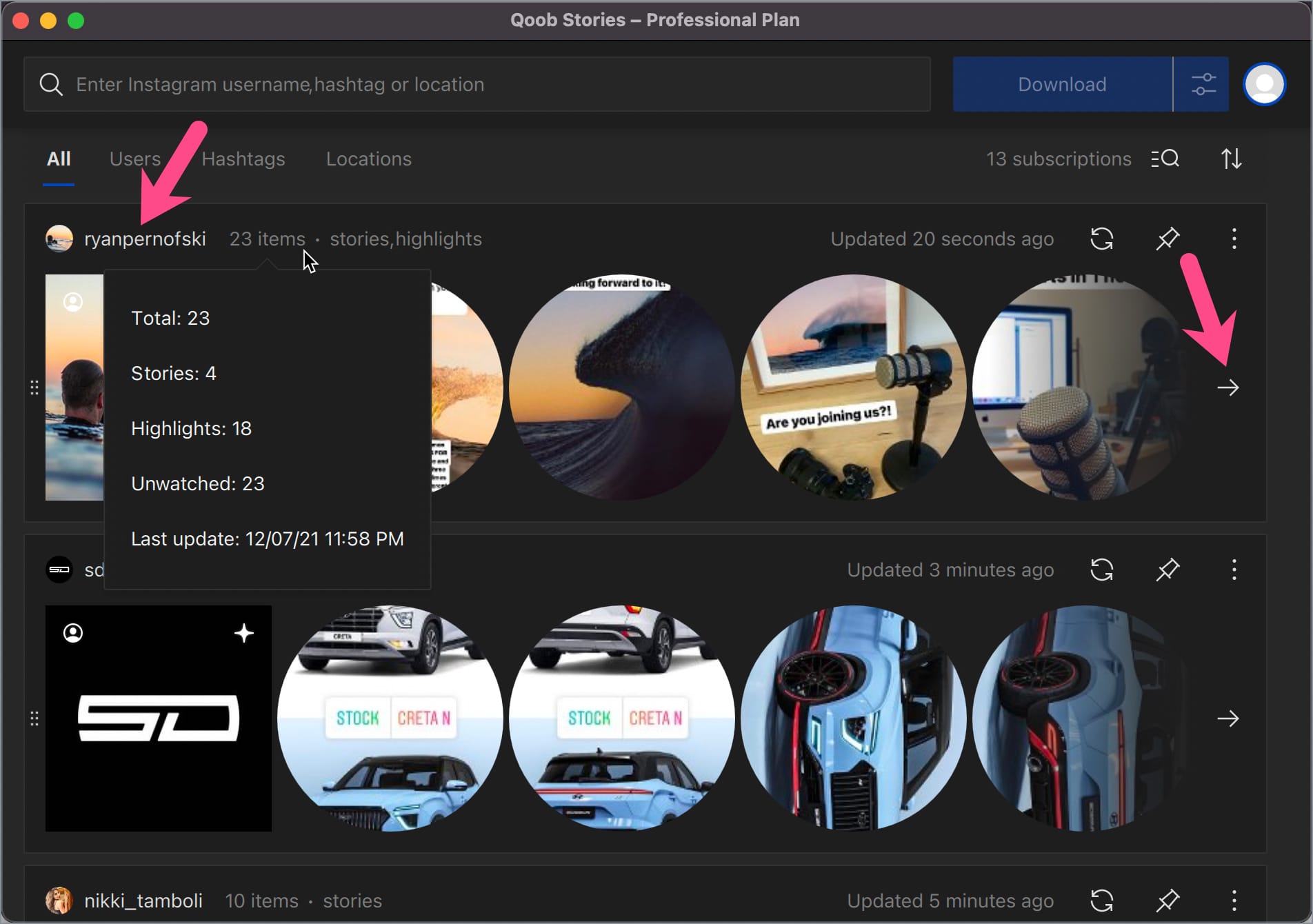Switch to the All tab
Image resolution: width=1313 pixels, height=924 pixels.
pos(59,159)
